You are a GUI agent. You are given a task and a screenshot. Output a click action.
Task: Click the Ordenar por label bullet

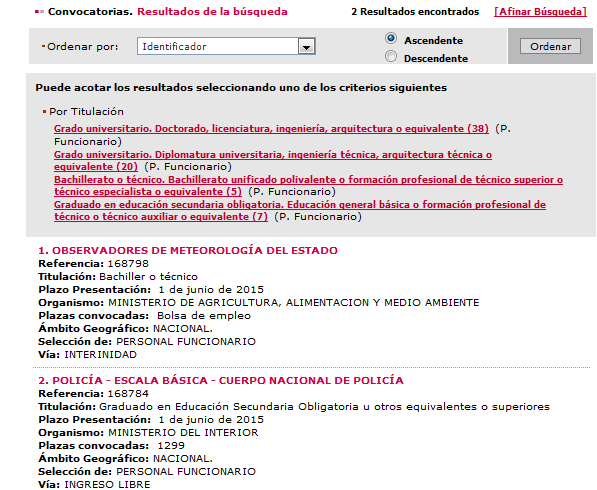click(43, 46)
